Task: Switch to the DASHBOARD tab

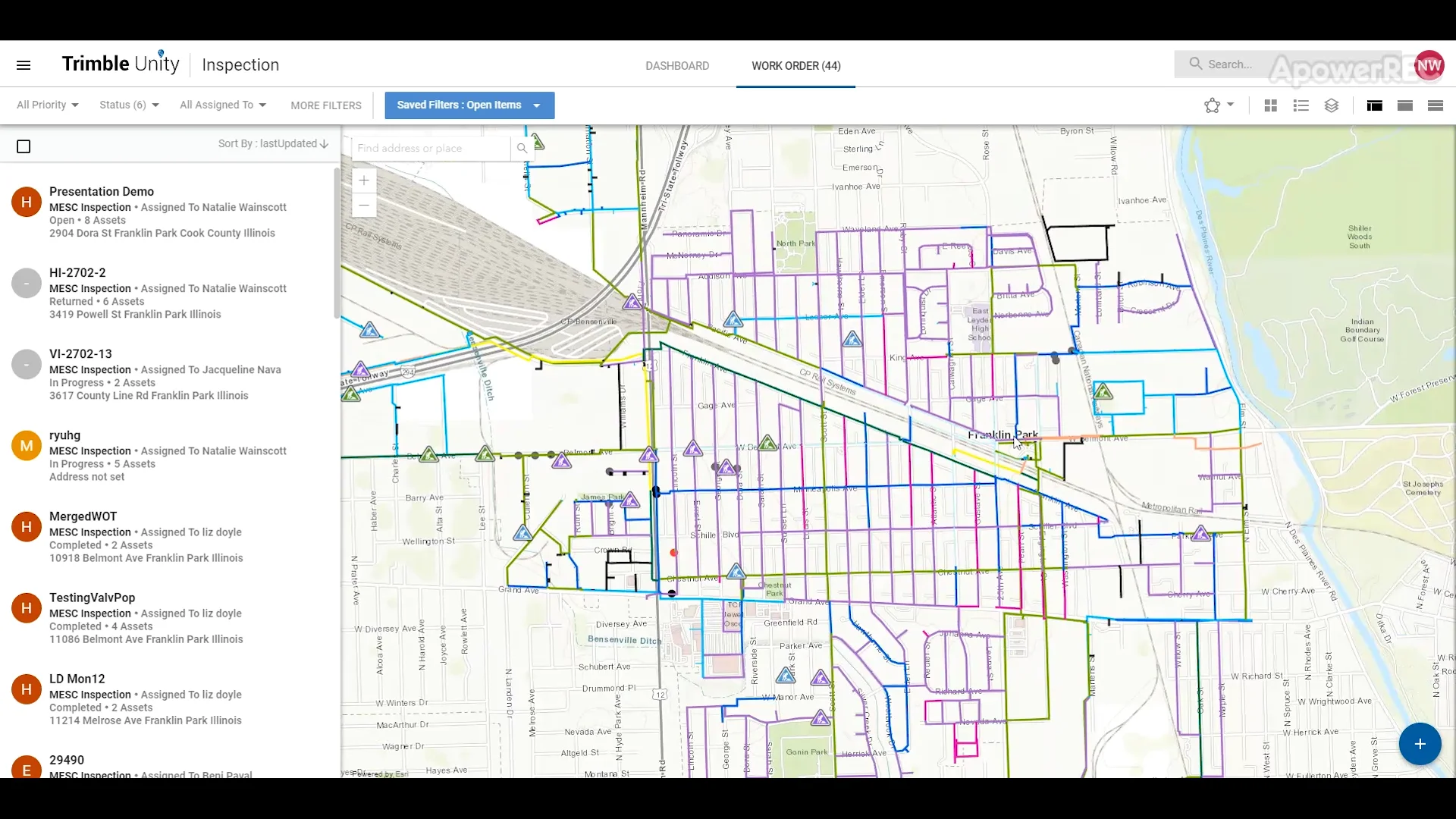Action: tap(677, 66)
